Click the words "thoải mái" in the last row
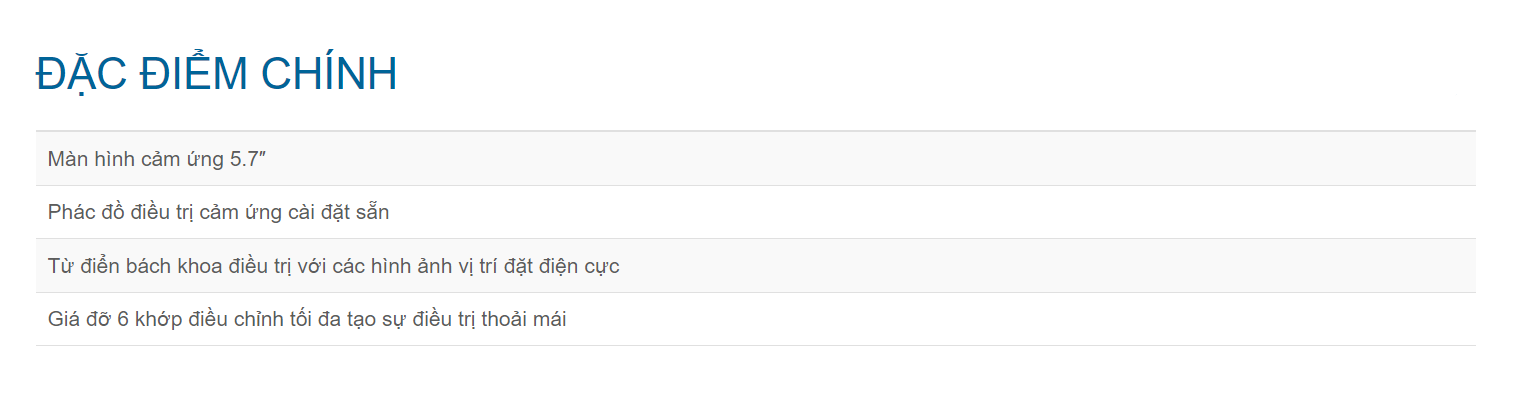 pyautogui.click(x=523, y=320)
